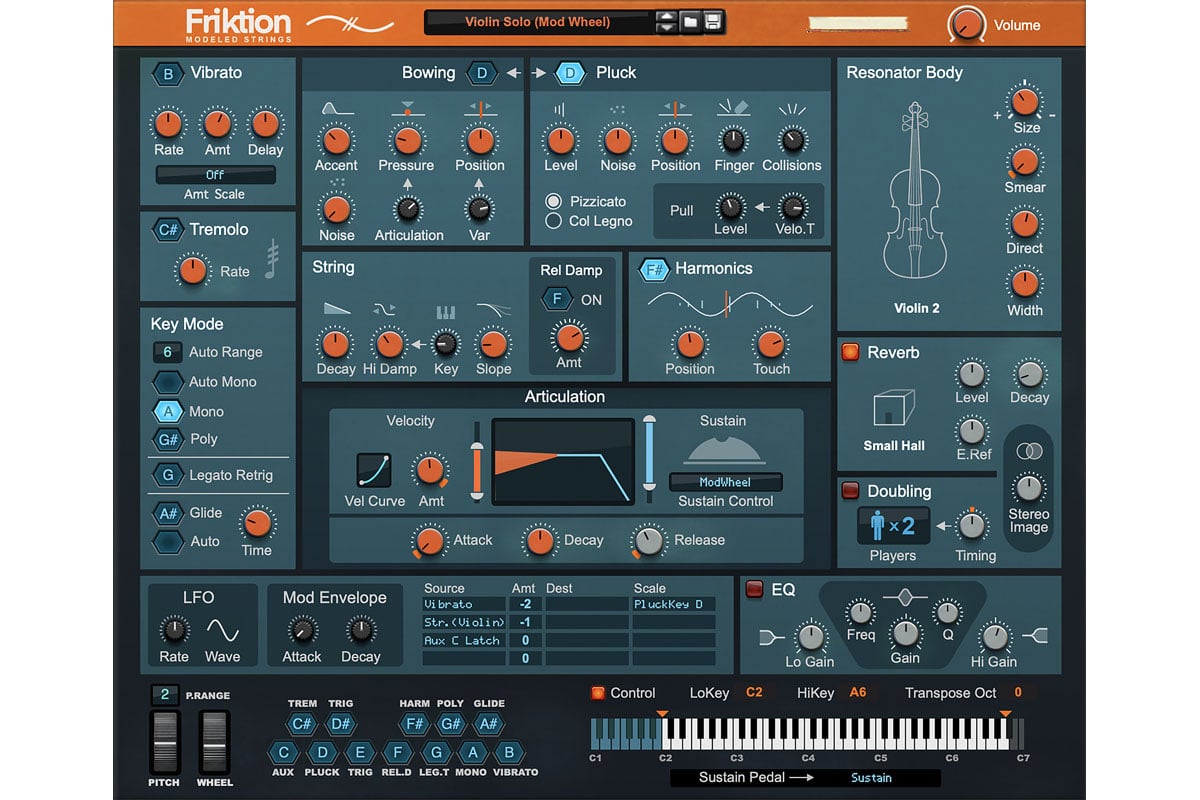
Task: Click the Tremolo note sync icon
Action: point(271,260)
